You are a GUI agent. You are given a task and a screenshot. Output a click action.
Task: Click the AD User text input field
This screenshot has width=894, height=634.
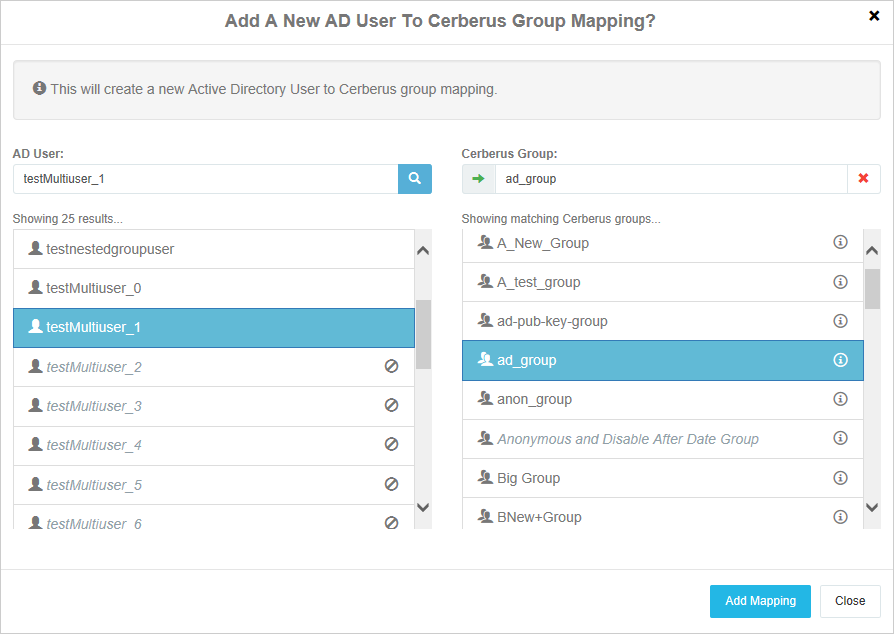pos(205,179)
